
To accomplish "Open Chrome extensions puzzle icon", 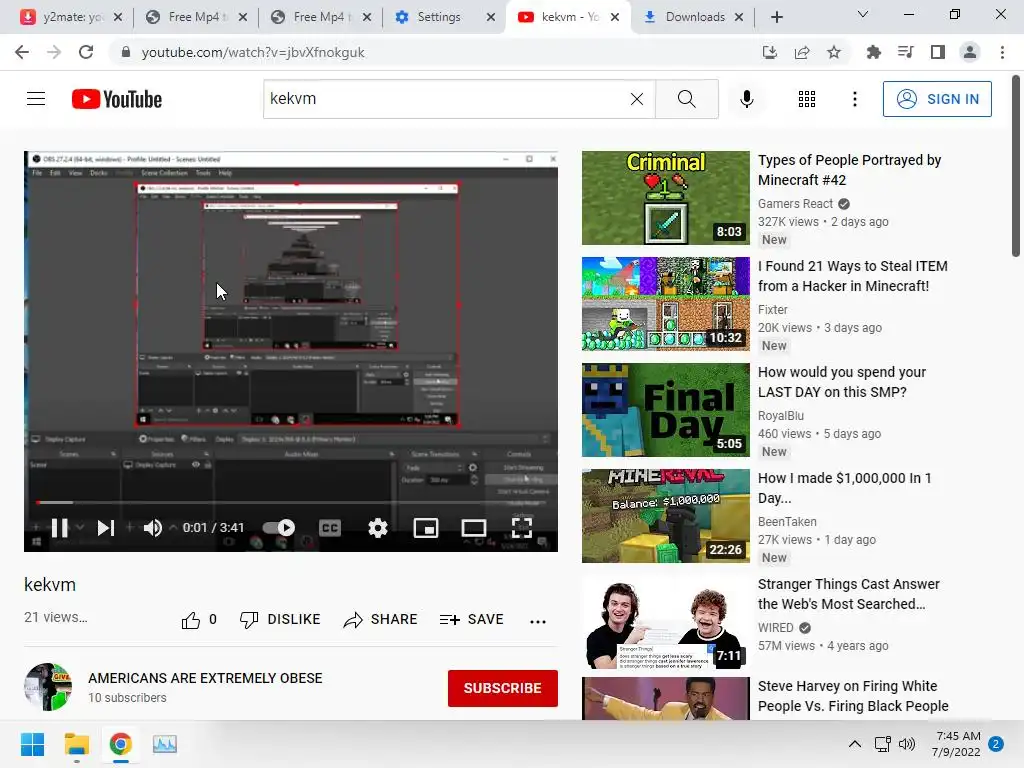I will 873,52.
